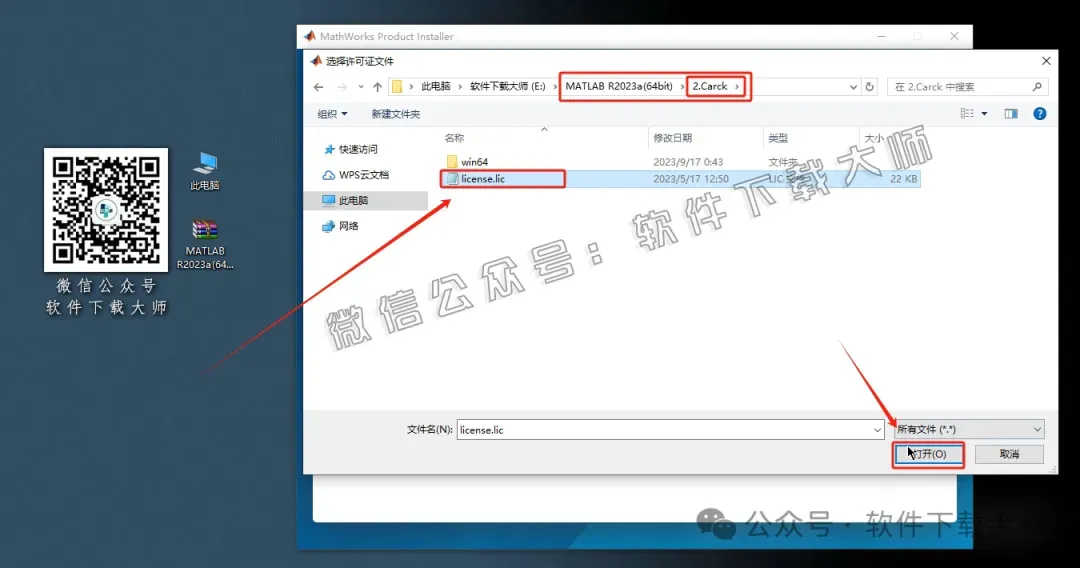The image size is (1080, 568).
Task: Close the MathWorks Product Installer window
Action: [954, 36]
